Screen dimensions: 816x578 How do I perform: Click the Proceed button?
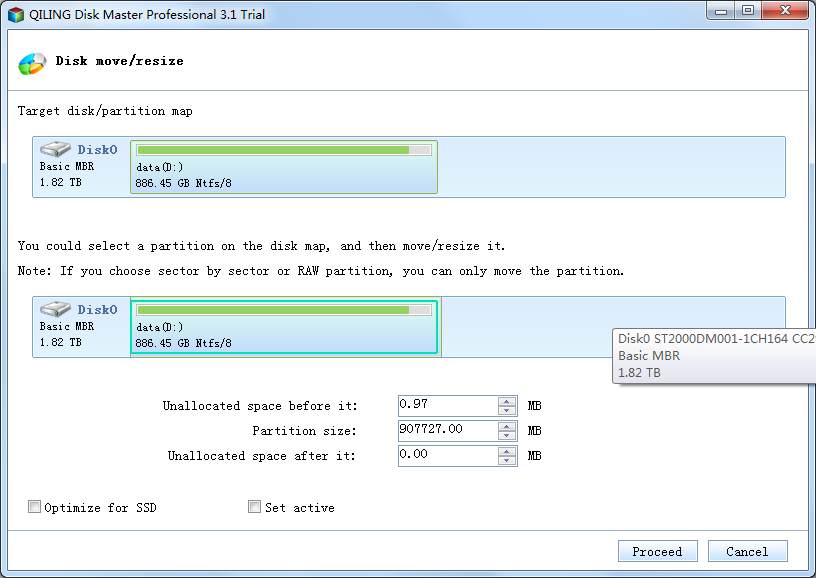click(x=657, y=551)
